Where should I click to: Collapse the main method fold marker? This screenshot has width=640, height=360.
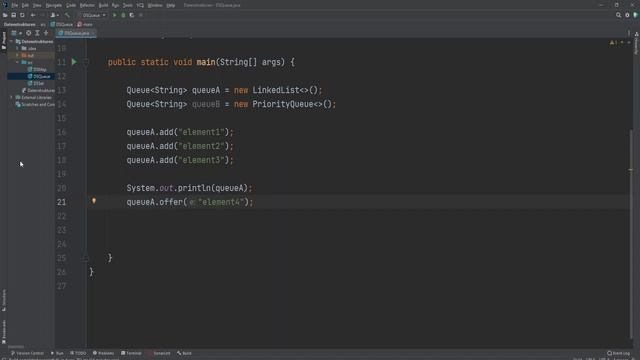[86, 62]
